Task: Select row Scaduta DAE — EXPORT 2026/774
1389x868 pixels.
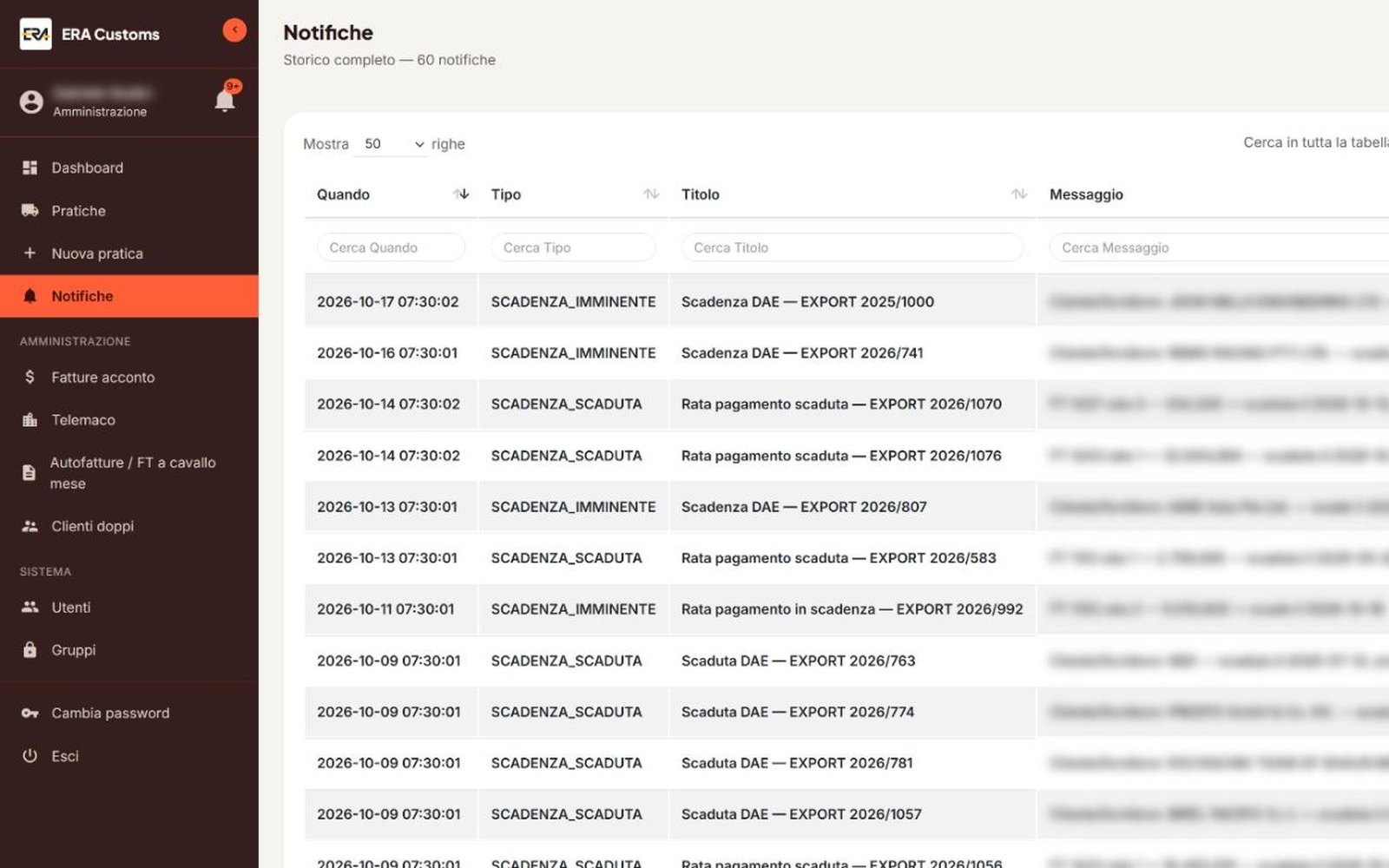Action: [x=846, y=711]
